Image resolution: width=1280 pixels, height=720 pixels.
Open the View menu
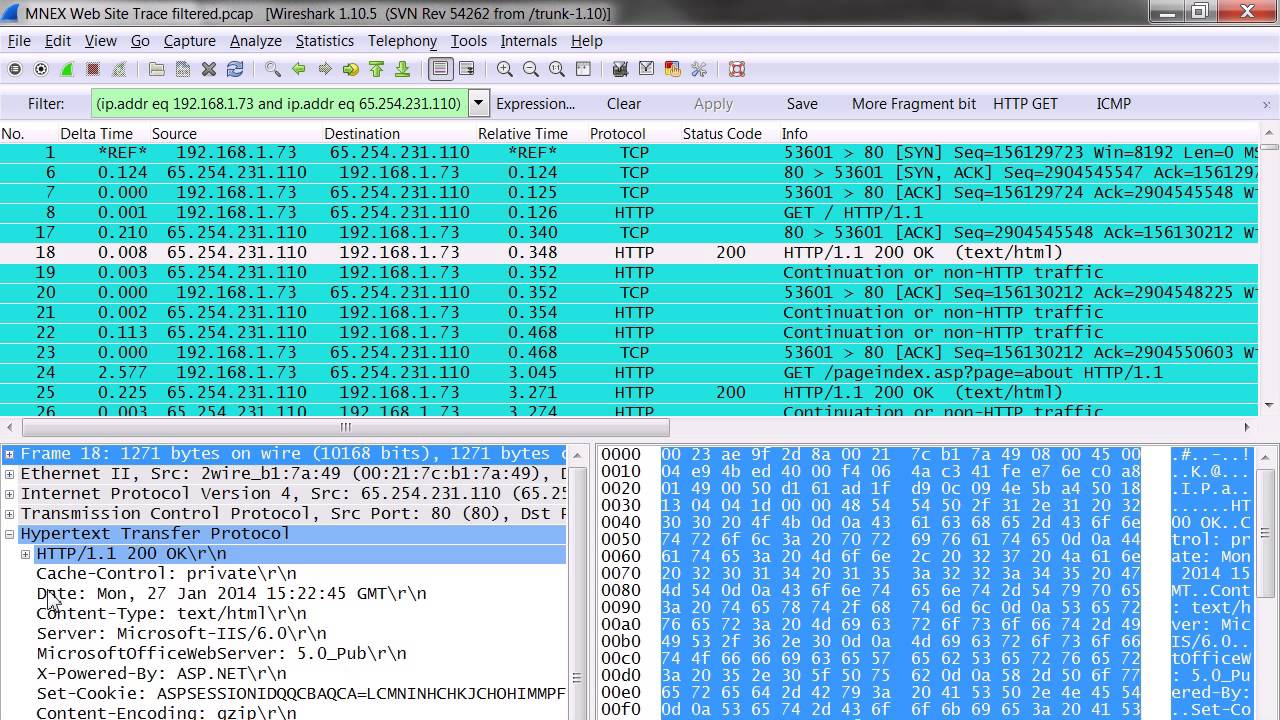click(x=101, y=41)
